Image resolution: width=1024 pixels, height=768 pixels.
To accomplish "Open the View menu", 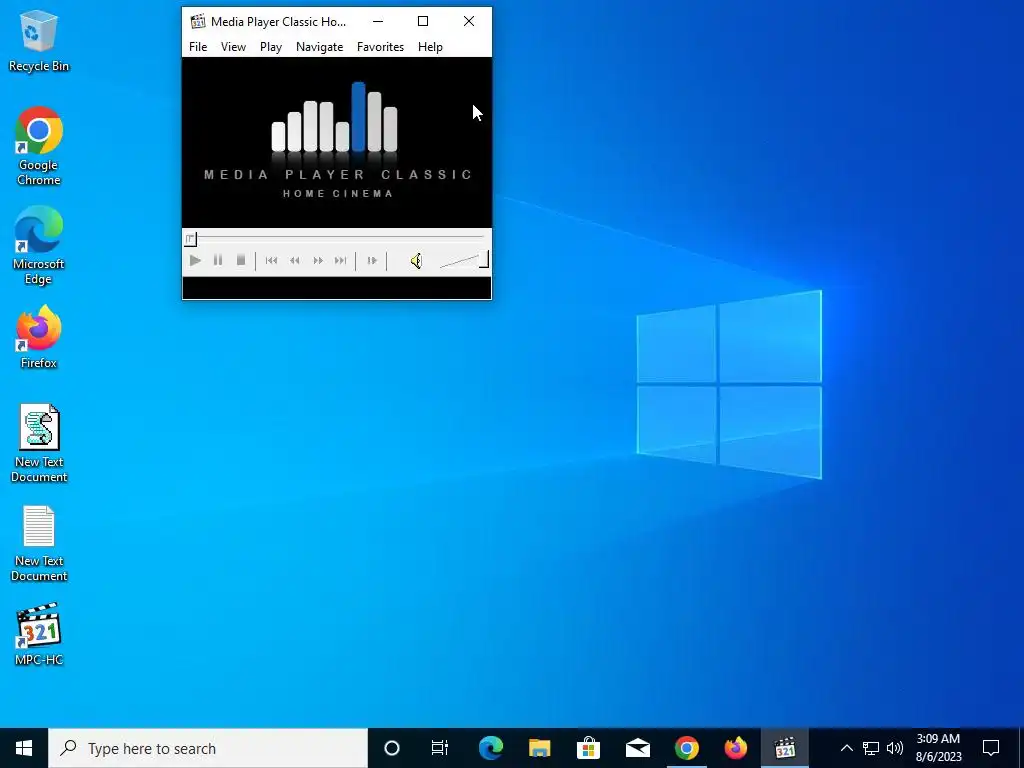I will pos(233,47).
